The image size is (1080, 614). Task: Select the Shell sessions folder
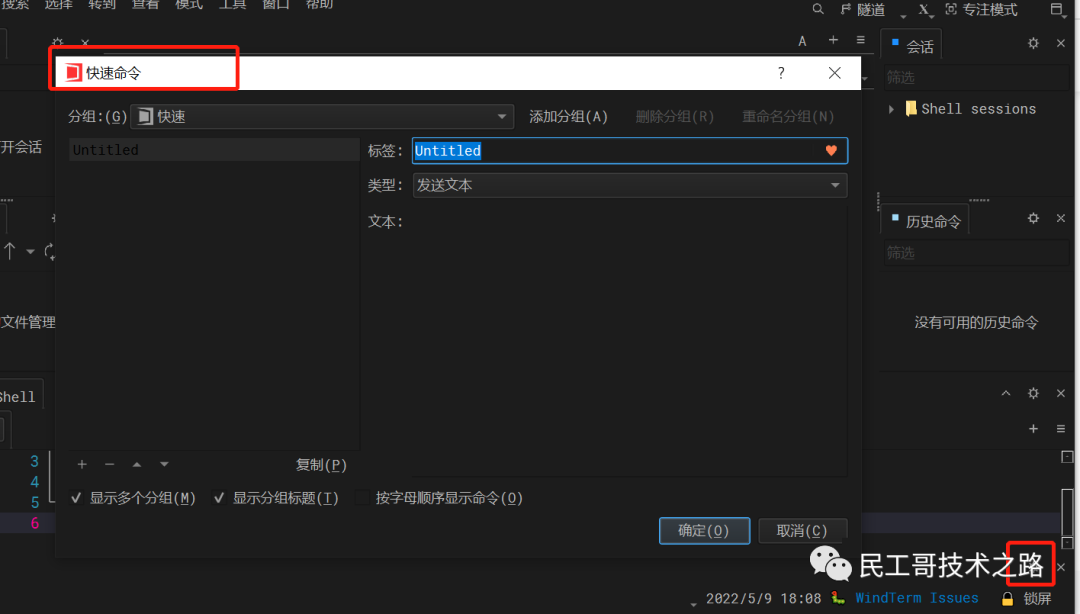pos(970,109)
